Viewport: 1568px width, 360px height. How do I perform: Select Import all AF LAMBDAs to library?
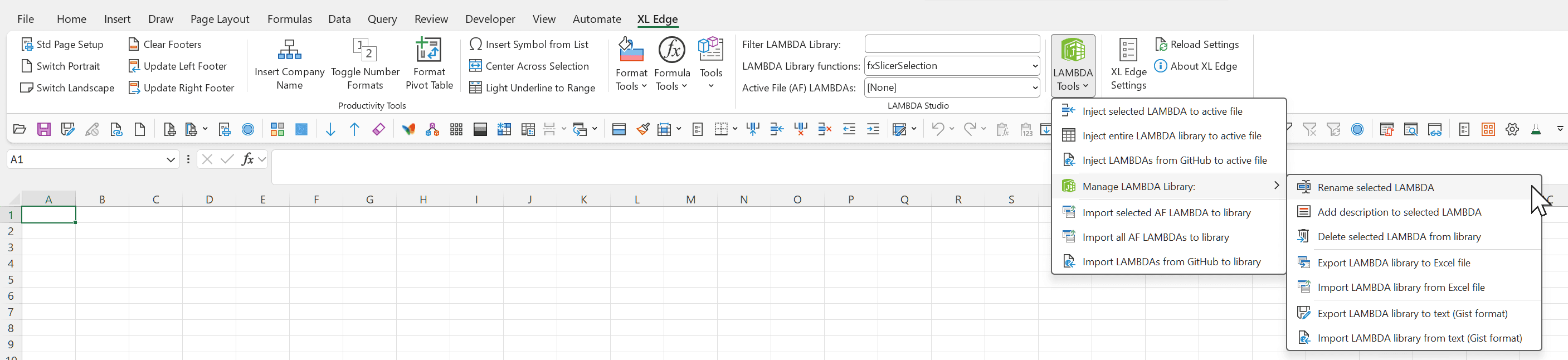[1168, 237]
